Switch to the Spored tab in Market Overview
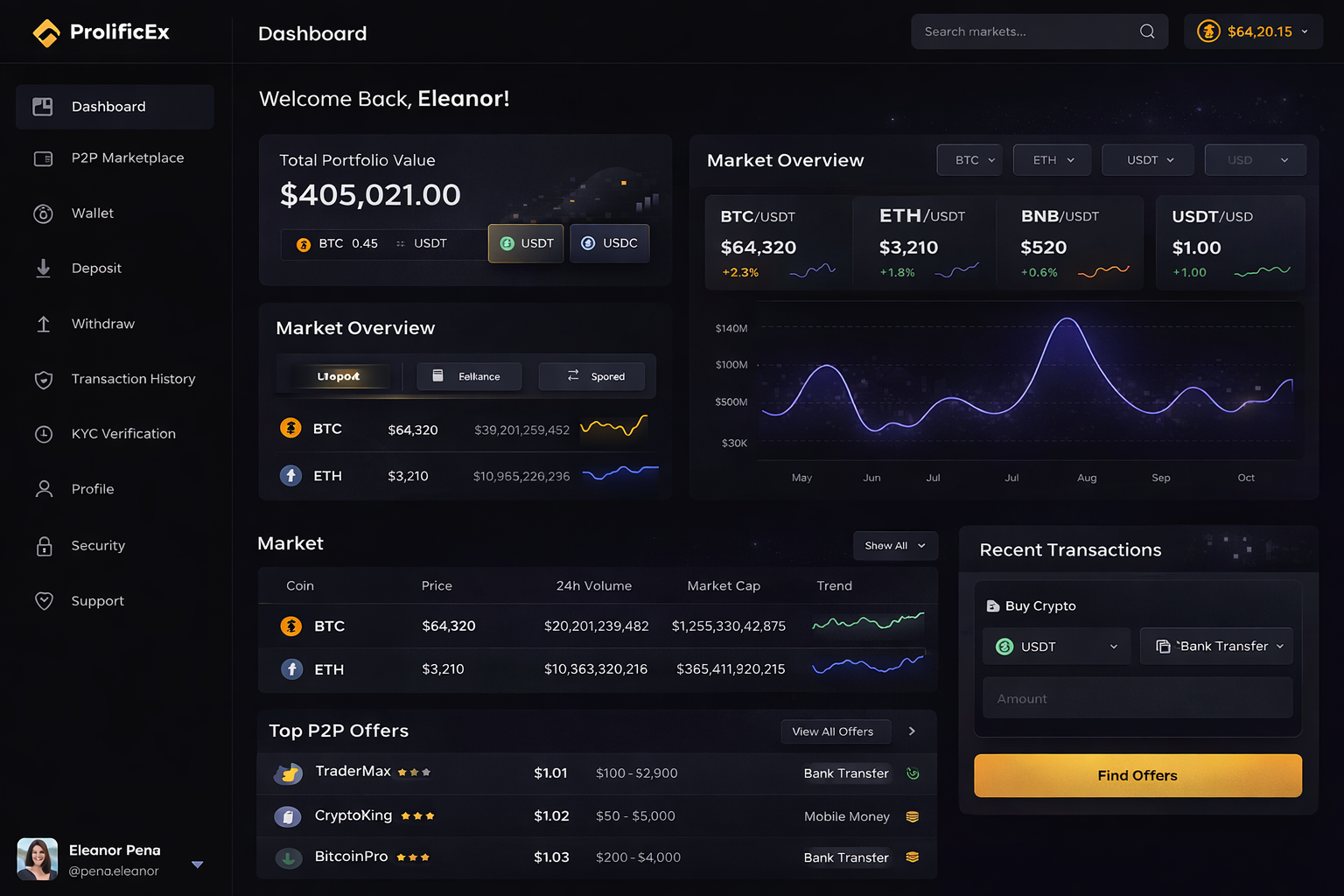The width and height of the screenshot is (1344, 896). click(591, 375)
